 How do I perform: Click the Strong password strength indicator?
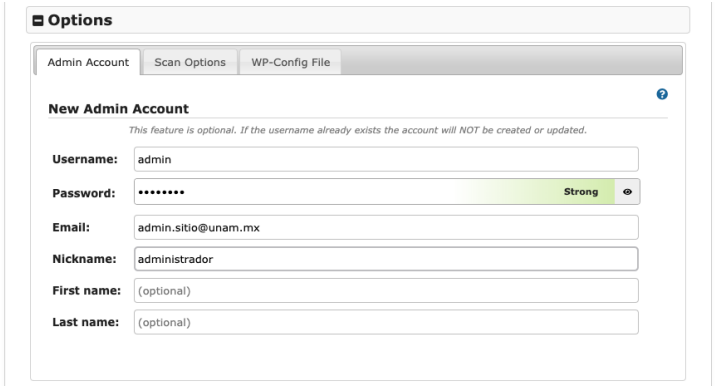click(x=580, y=192)
